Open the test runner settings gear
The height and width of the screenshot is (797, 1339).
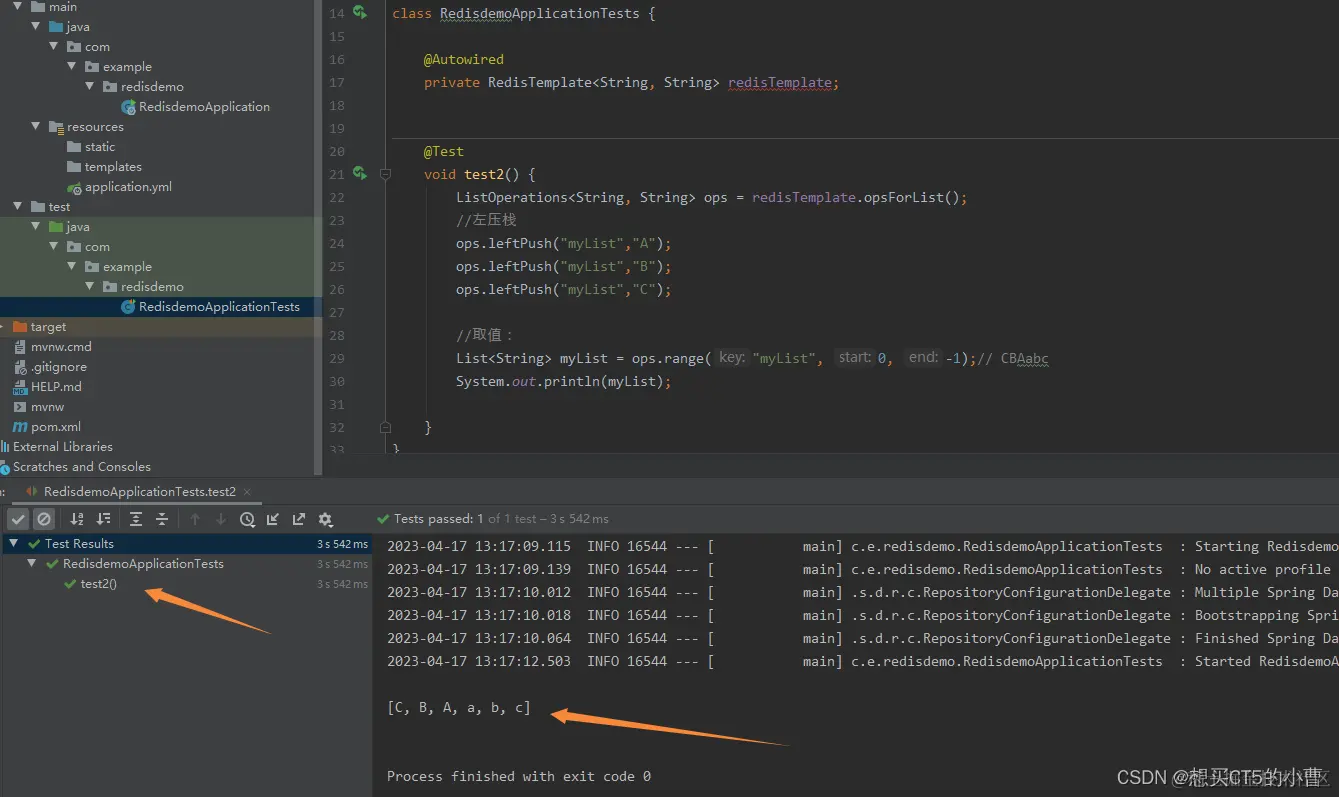[x=325, y=519]
